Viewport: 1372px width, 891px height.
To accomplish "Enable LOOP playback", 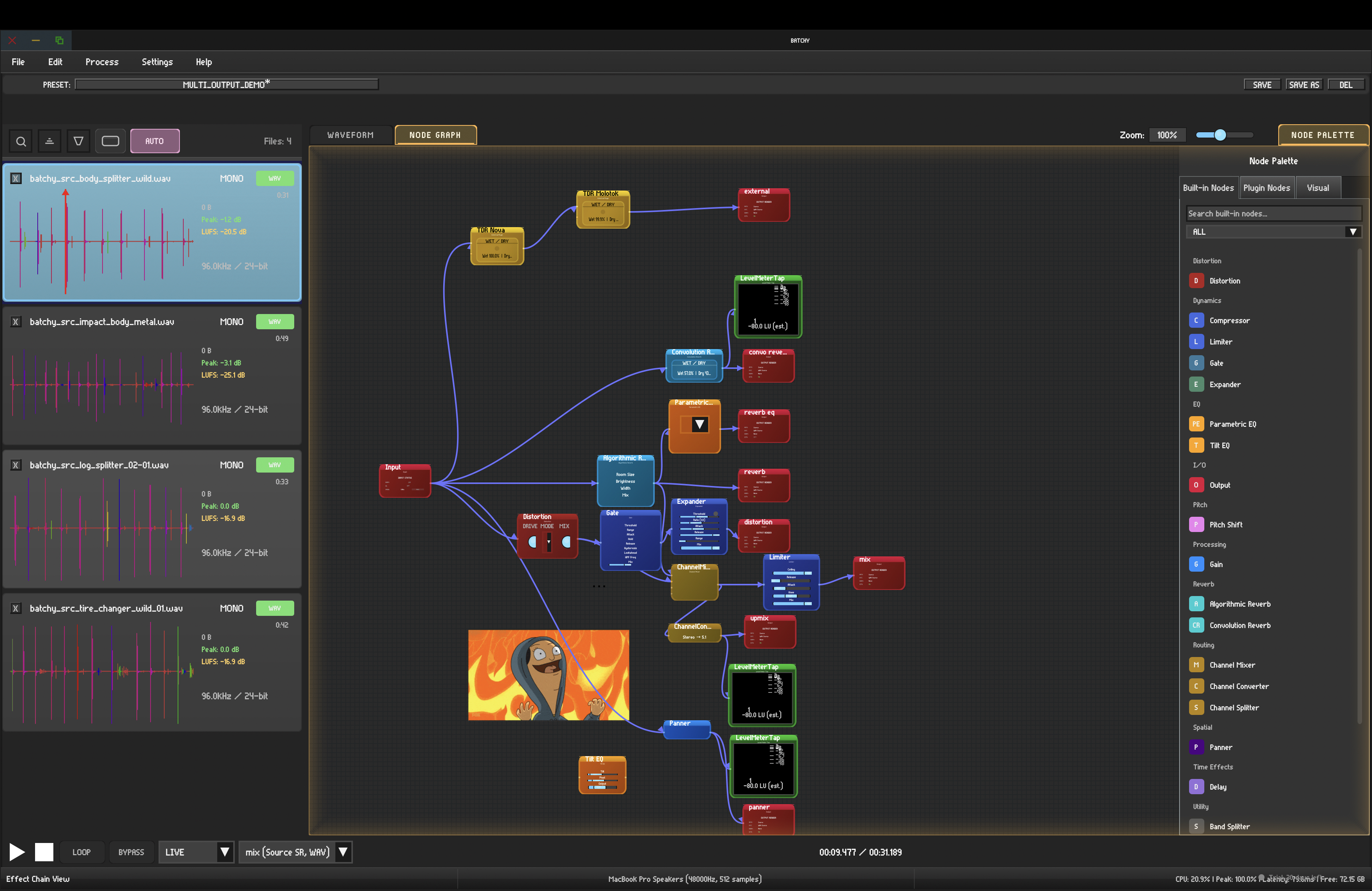I will [81, 852].
